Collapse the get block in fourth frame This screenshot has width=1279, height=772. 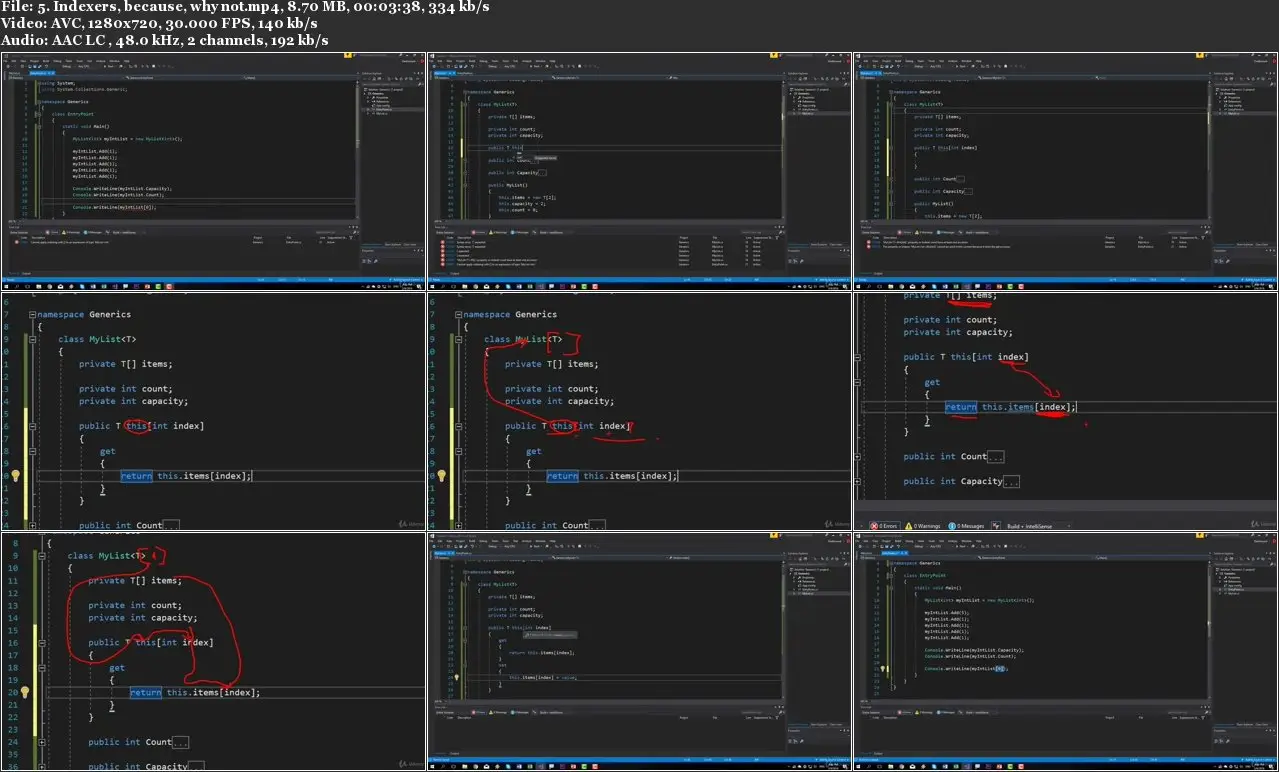point(34,451)
